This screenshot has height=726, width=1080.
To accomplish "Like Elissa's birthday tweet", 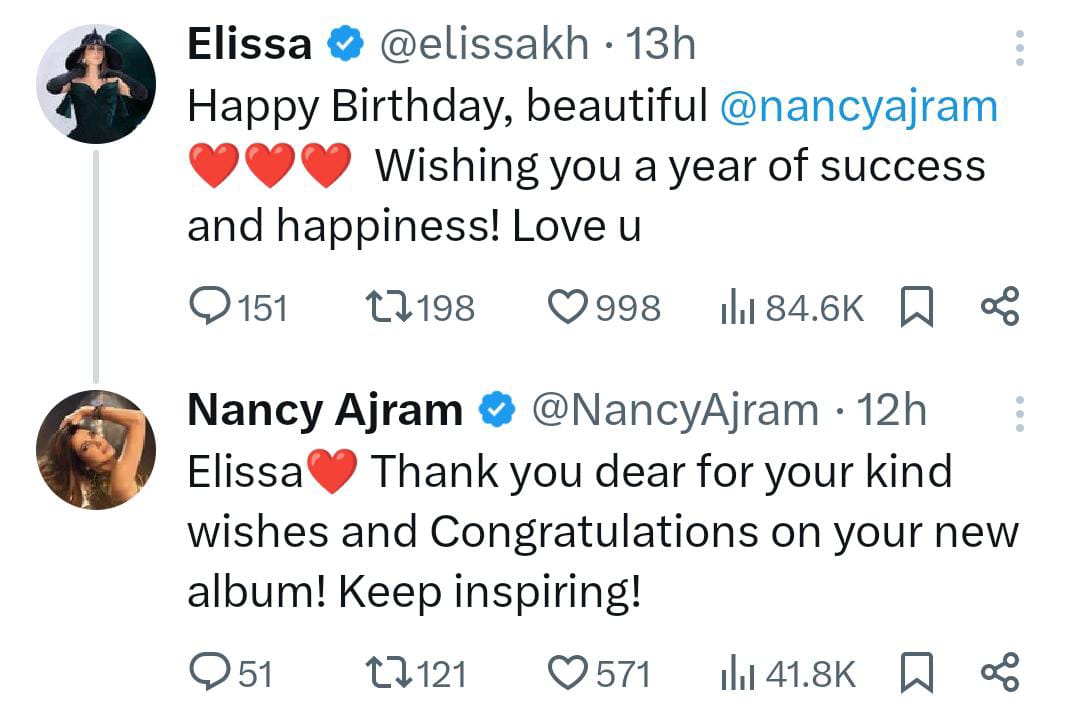I will click(x=569, y=307).
